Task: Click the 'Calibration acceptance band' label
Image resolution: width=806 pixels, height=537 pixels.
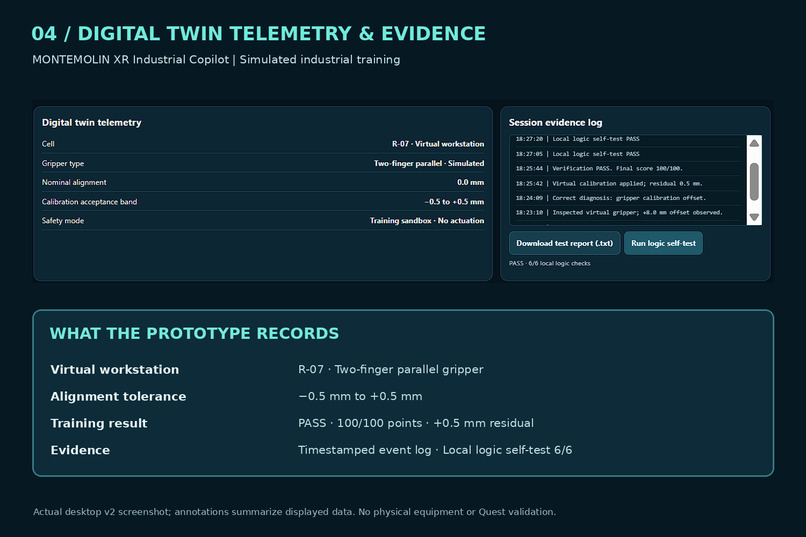Action: click(x=89, y=202)
